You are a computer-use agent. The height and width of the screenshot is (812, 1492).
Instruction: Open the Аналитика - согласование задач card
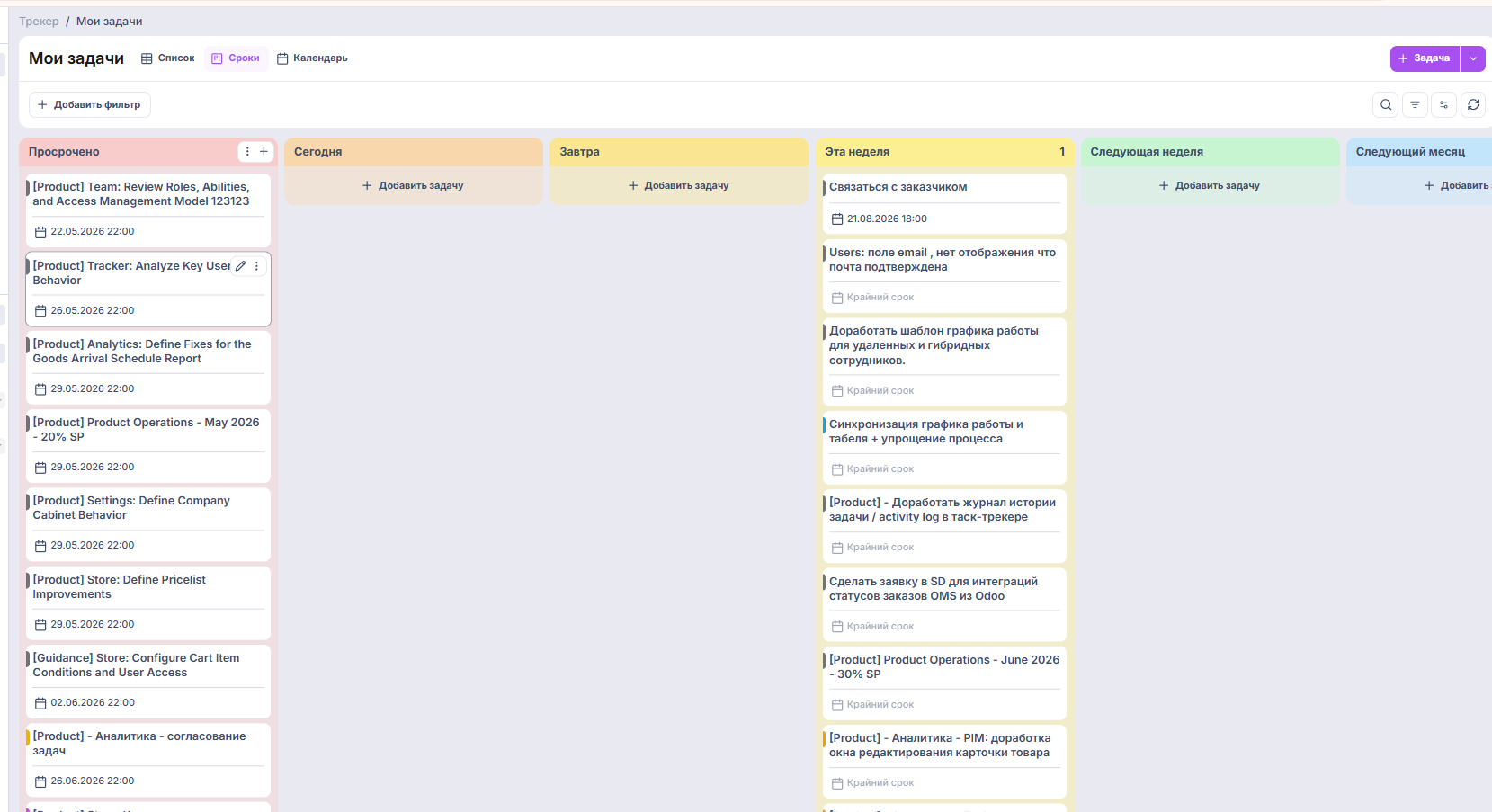point(148,759)
